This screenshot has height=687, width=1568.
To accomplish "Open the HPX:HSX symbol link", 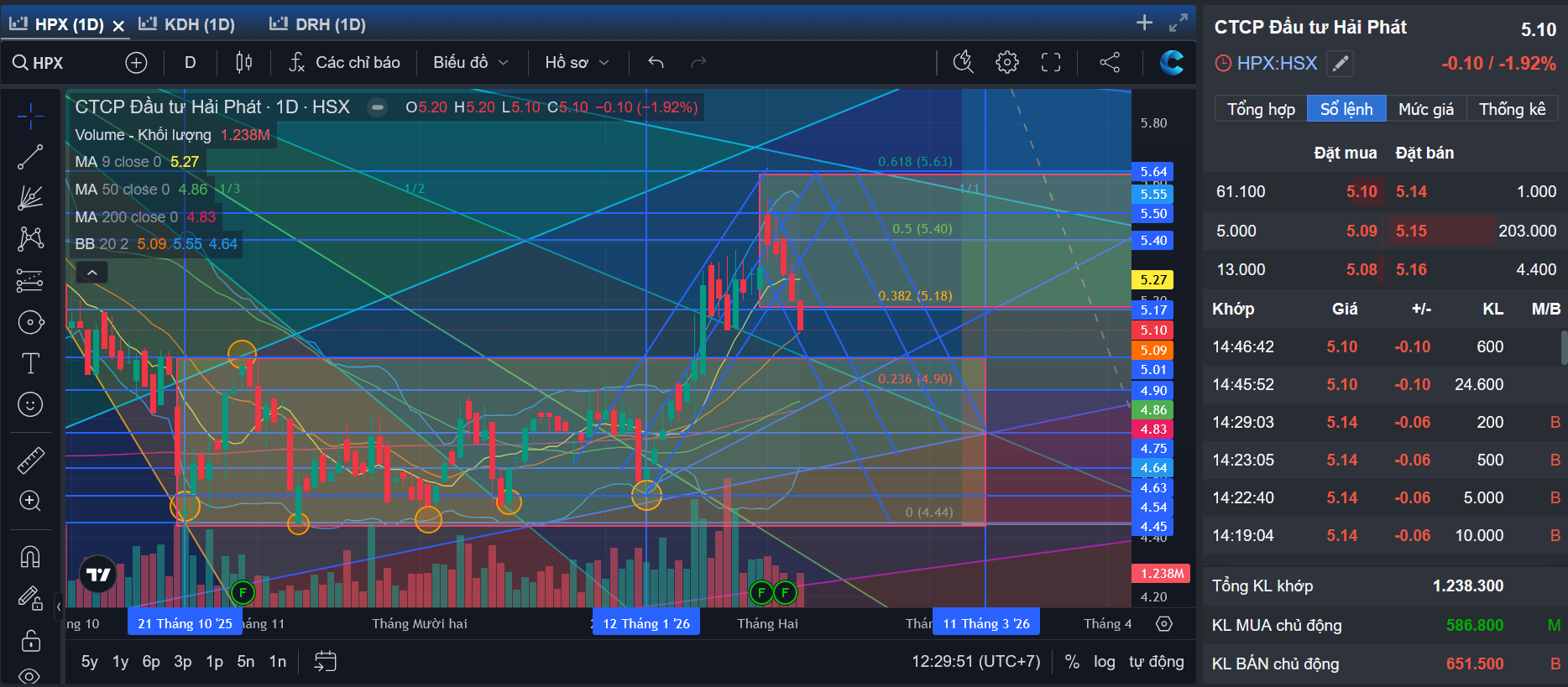I will (1277, 63).
